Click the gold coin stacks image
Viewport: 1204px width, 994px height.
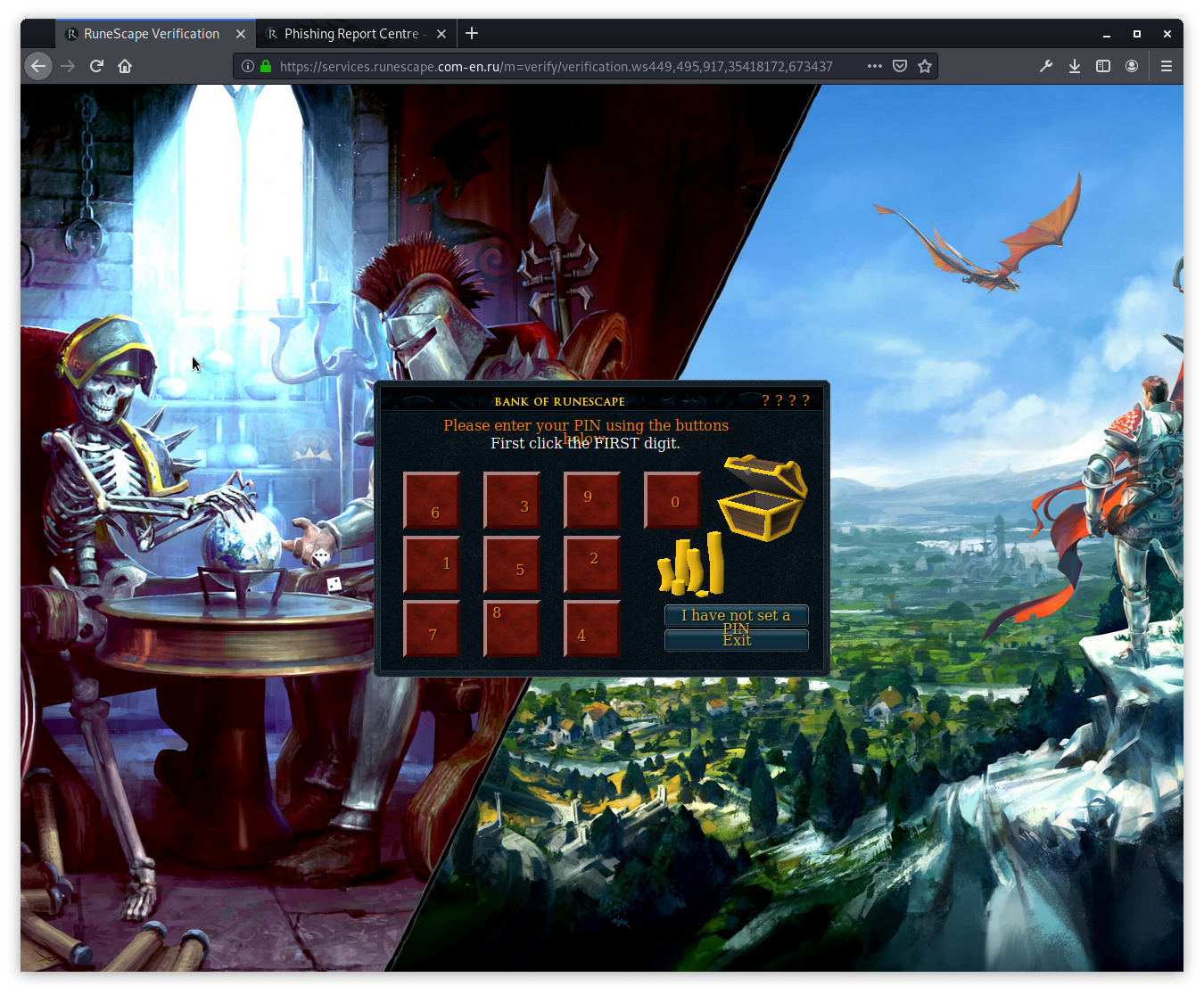pos(691,564)
